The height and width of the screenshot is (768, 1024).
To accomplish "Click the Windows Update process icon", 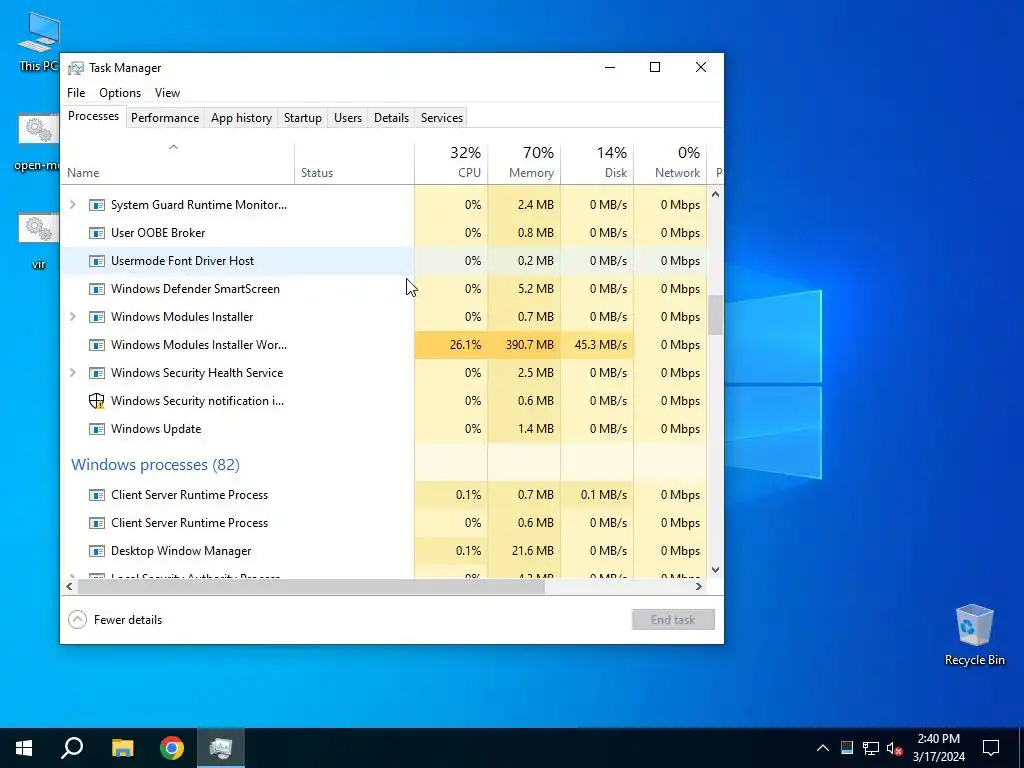I will click(x=97, y=429).
